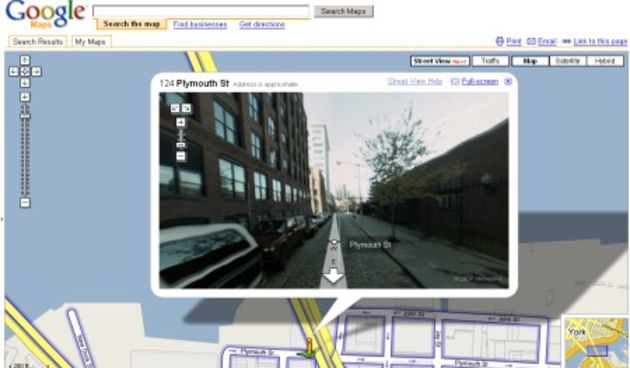Toggle the Traffic layer button
This screenshot has height=368, width=630.
(490, 61)
